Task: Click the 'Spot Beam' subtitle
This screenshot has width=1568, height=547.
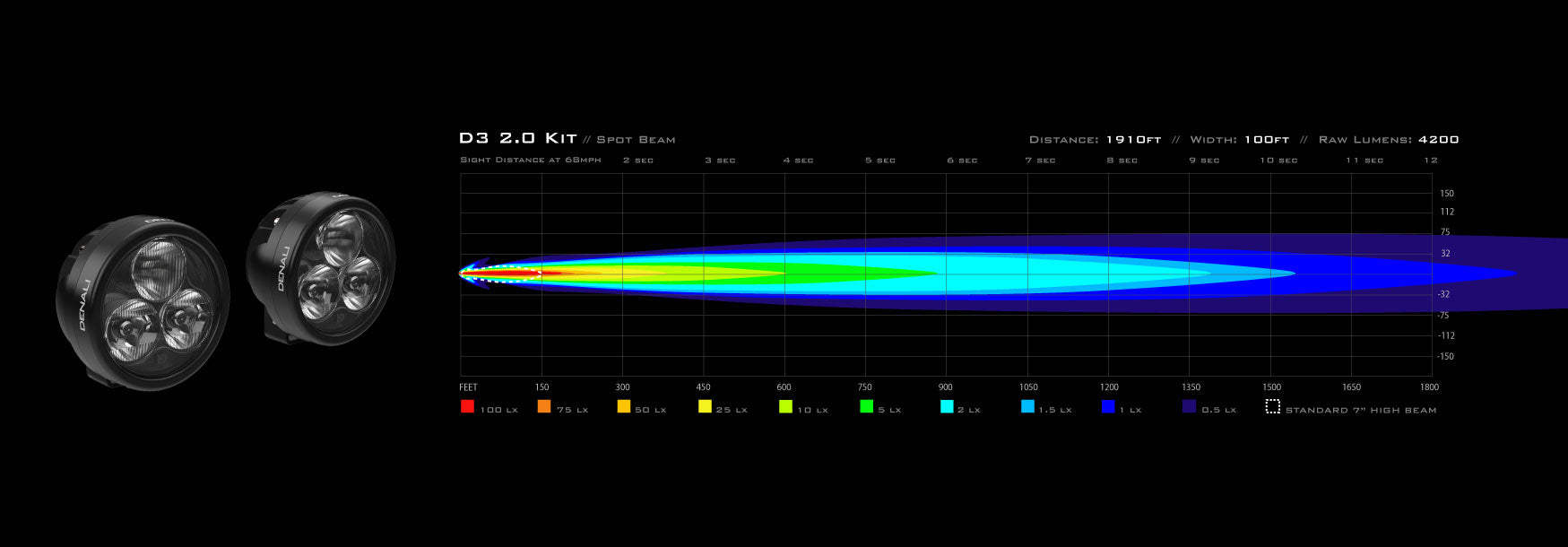Action: tap(636, 140)
